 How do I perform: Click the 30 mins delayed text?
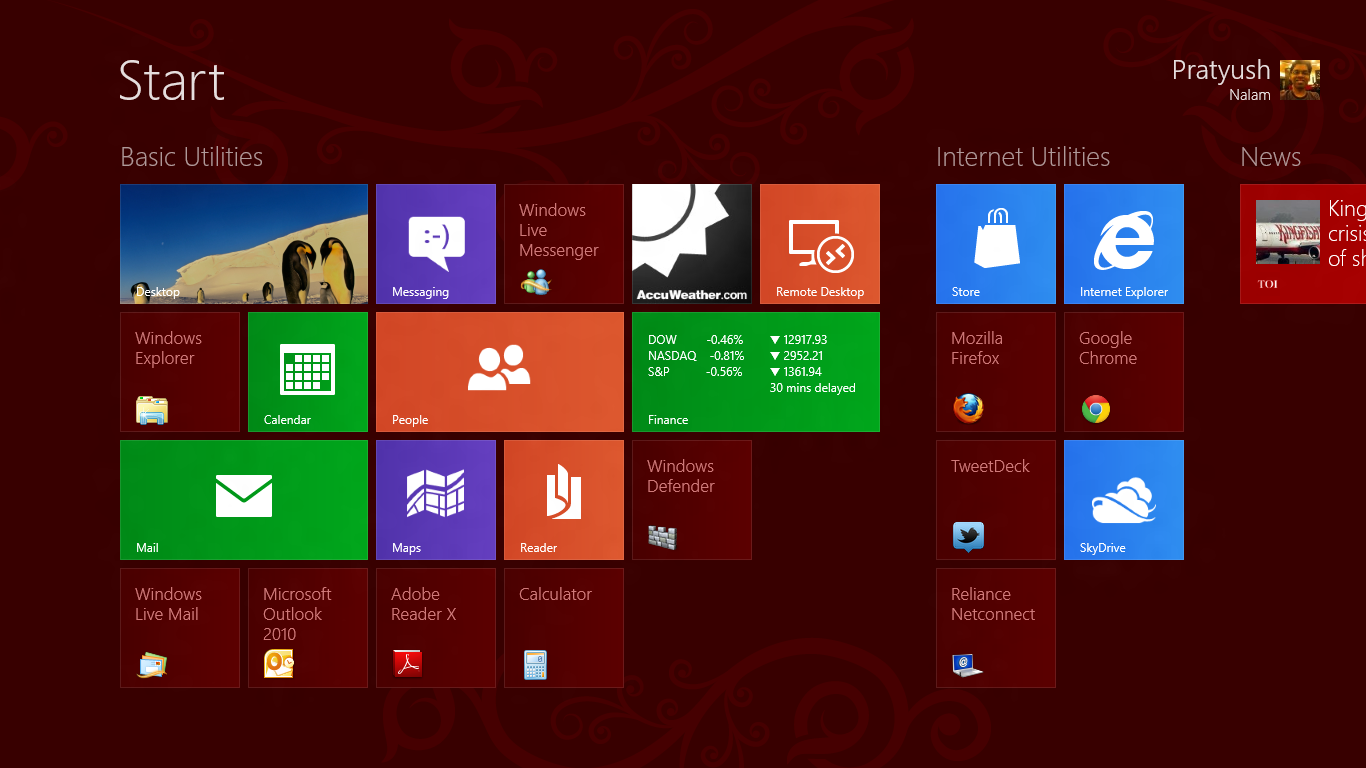click(812, 388)
